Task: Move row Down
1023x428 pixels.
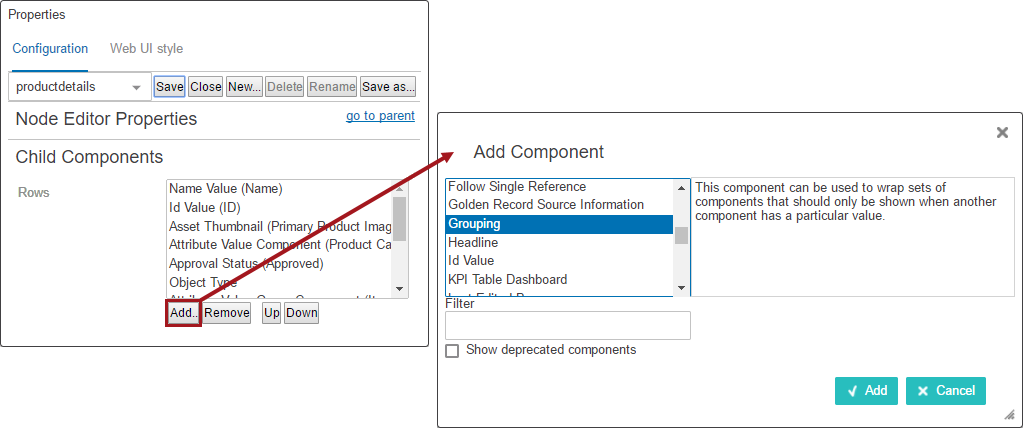Action: (301, 313)
